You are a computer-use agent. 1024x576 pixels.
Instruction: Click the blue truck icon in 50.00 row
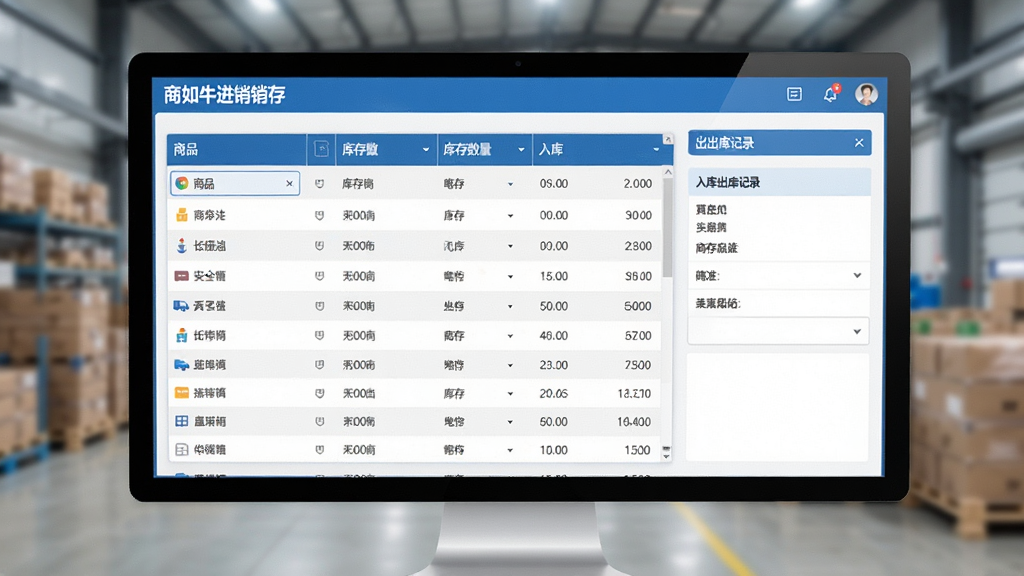(182, 306)
